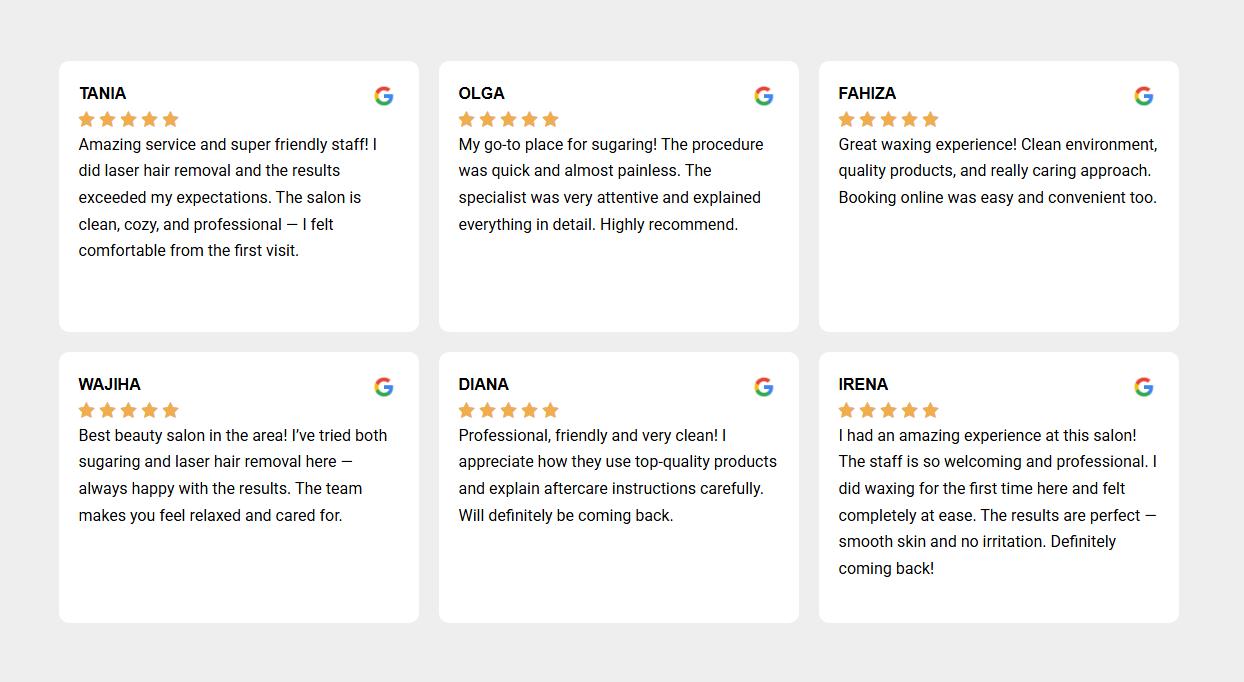Click the star rating under Olga's name
Screen dimensions: 1244x682
point(508,120)
